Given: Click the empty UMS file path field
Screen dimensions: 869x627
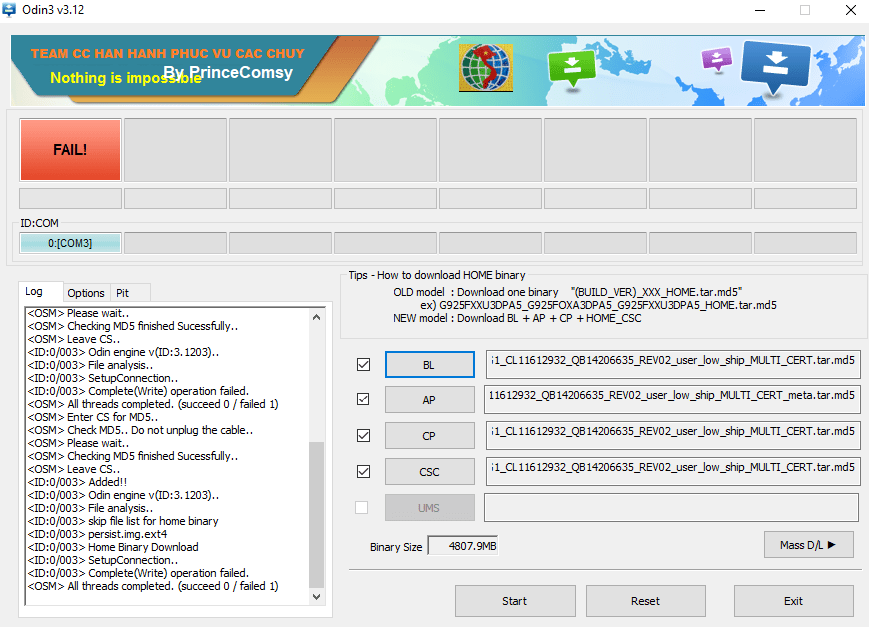Looking at the screenshot, I should pos(671,507).
